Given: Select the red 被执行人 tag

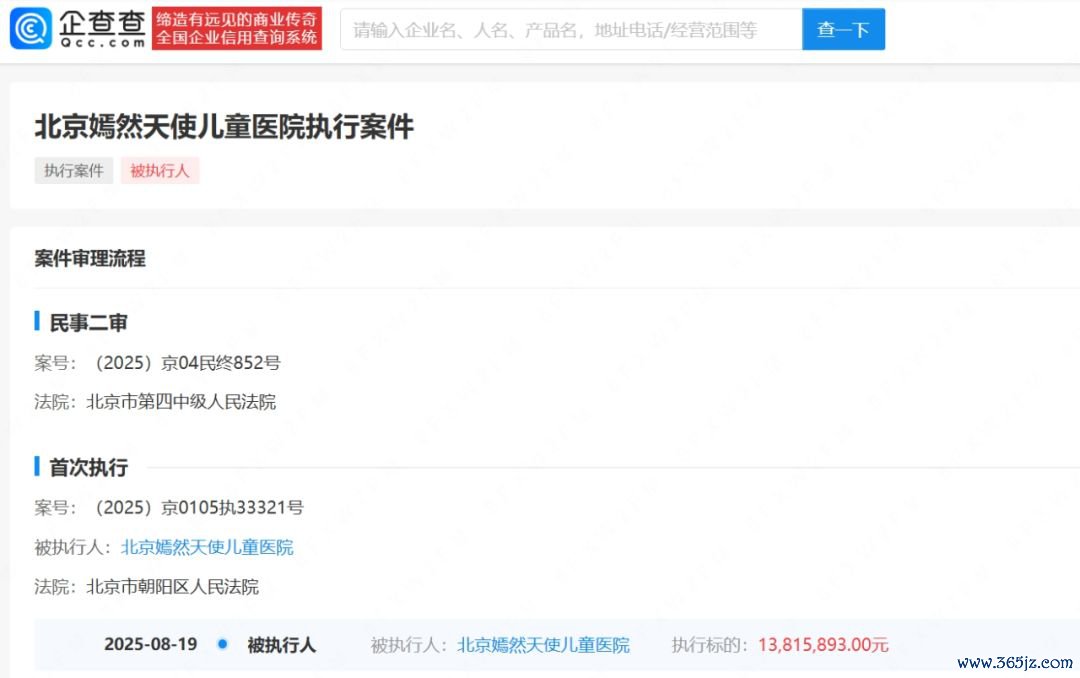Looking at the screenshot, I should [x=160, y=170].
